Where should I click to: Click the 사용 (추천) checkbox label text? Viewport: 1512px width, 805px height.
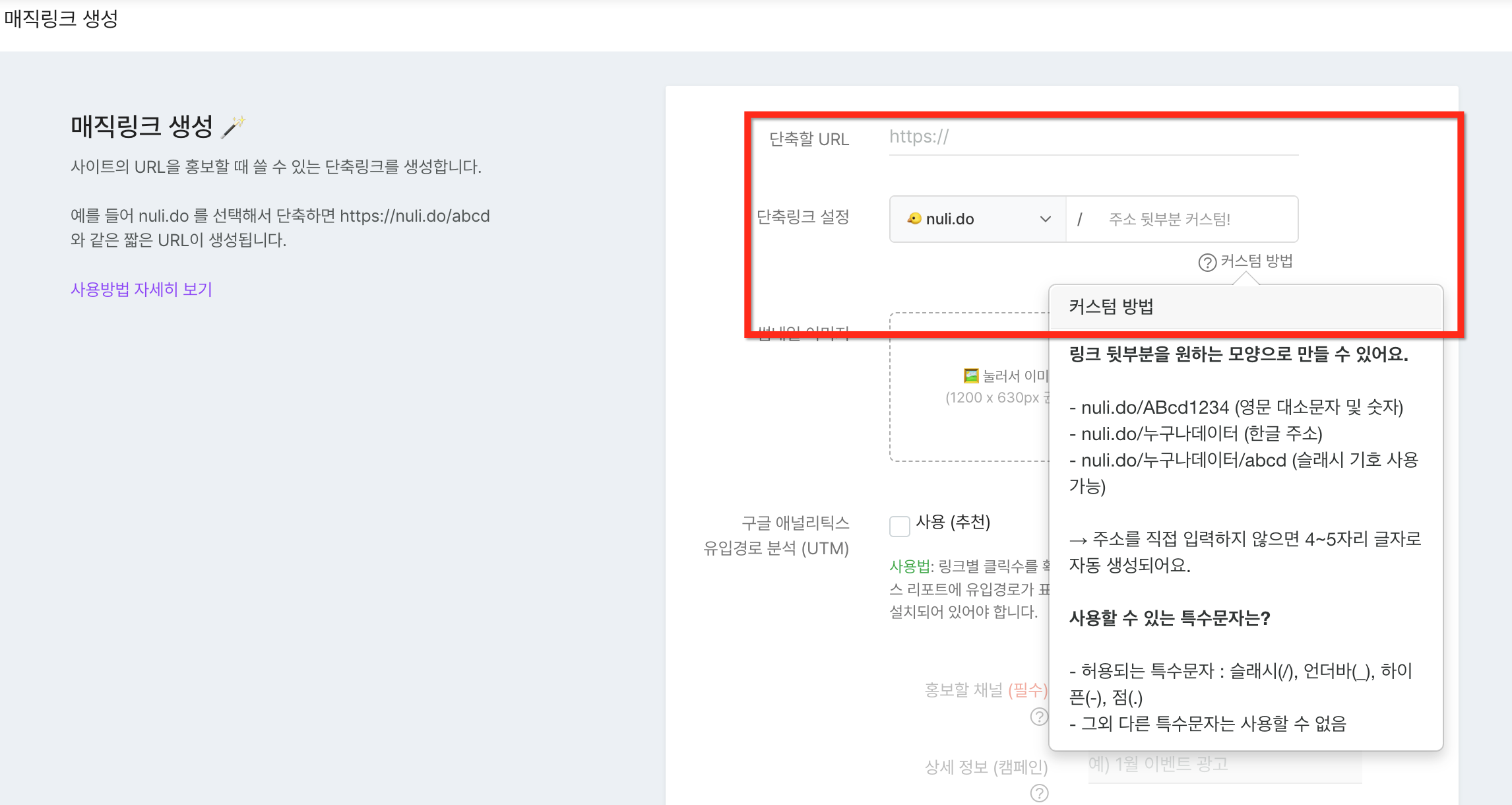[x=953, y=522]
